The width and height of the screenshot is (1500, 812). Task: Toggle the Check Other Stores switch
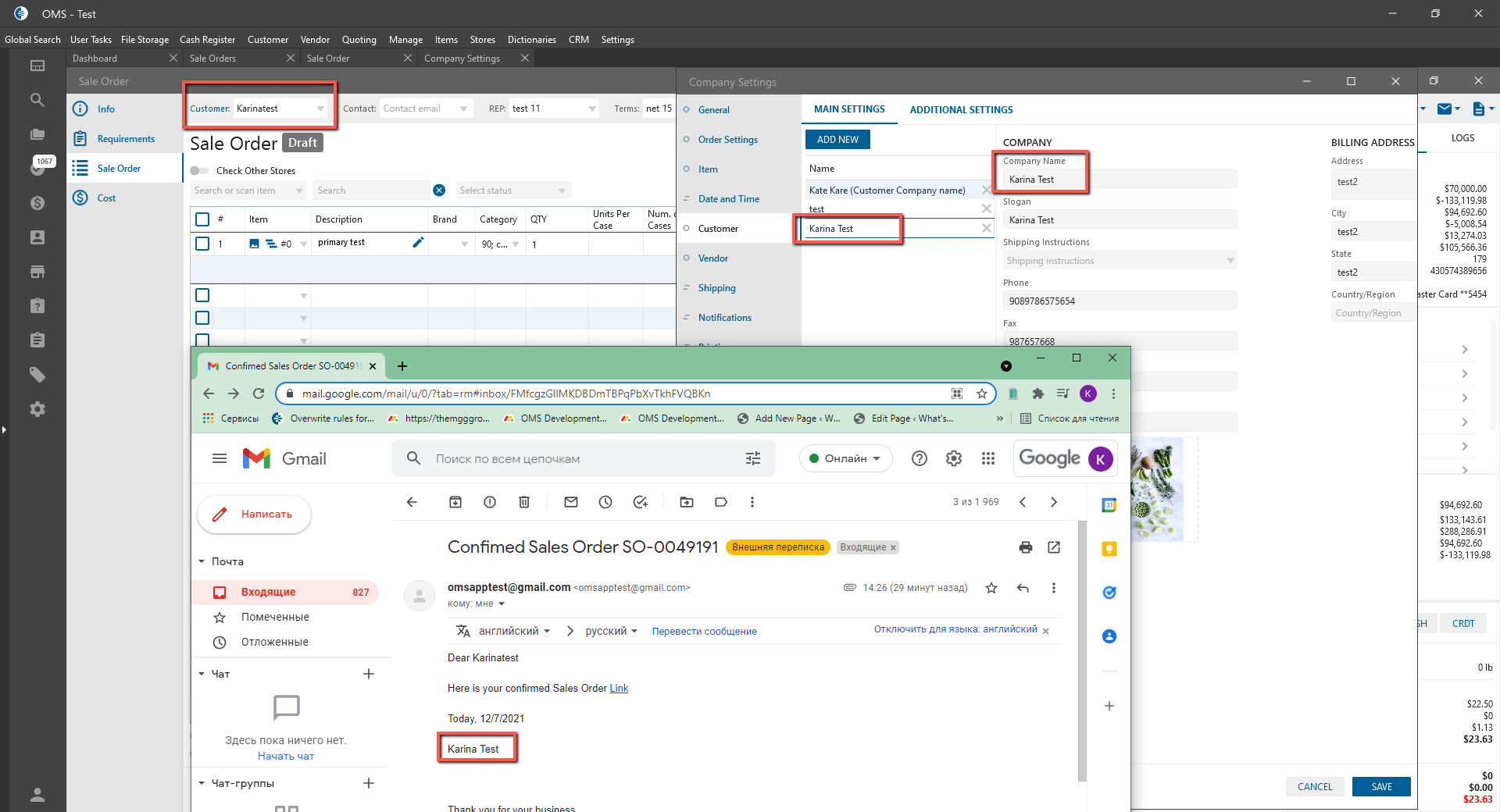(199, 170)
